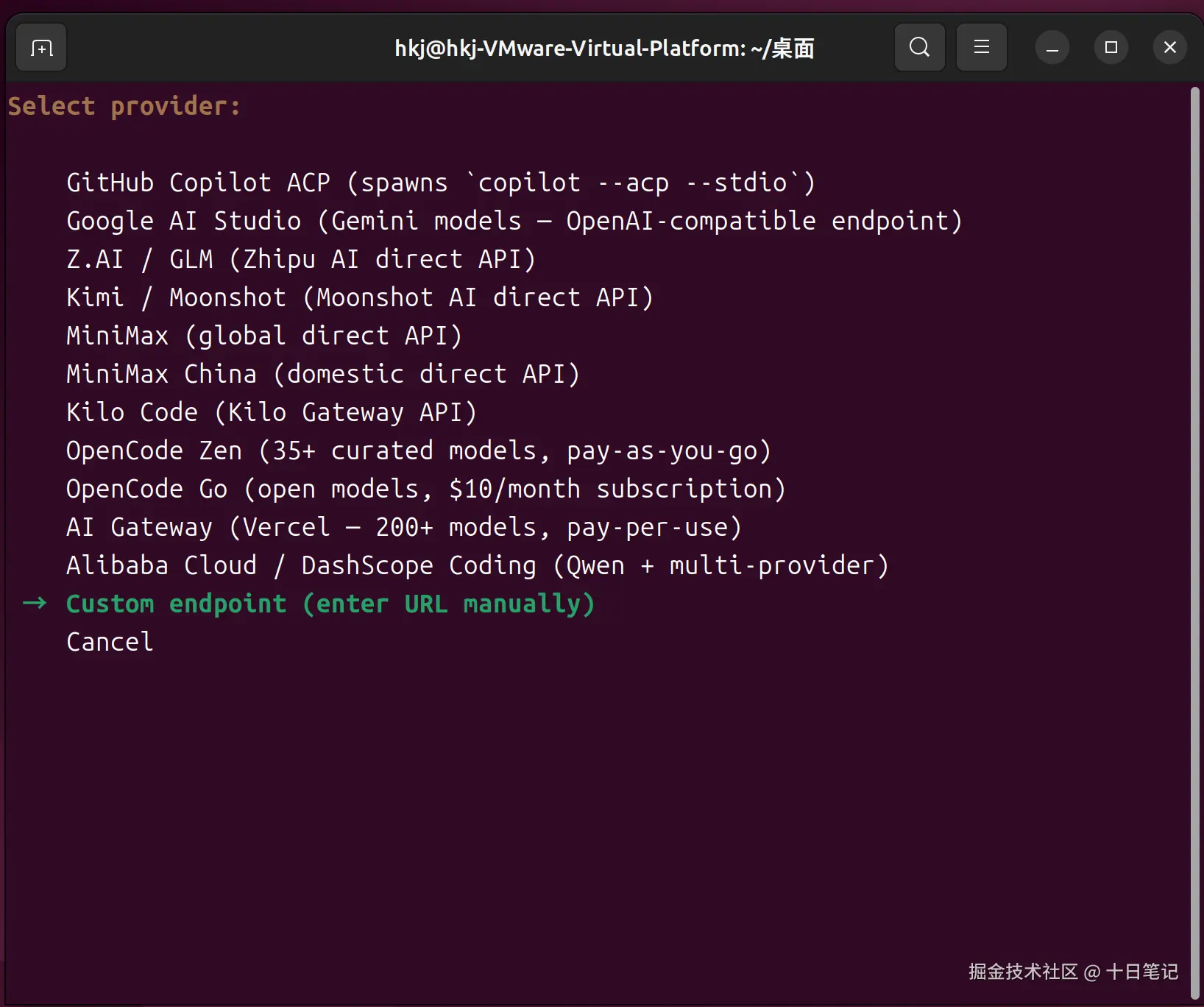The height and width of the screenshot is (1007, 1204).
Task: Maximize the terminal window
Action: point(1111,48)
